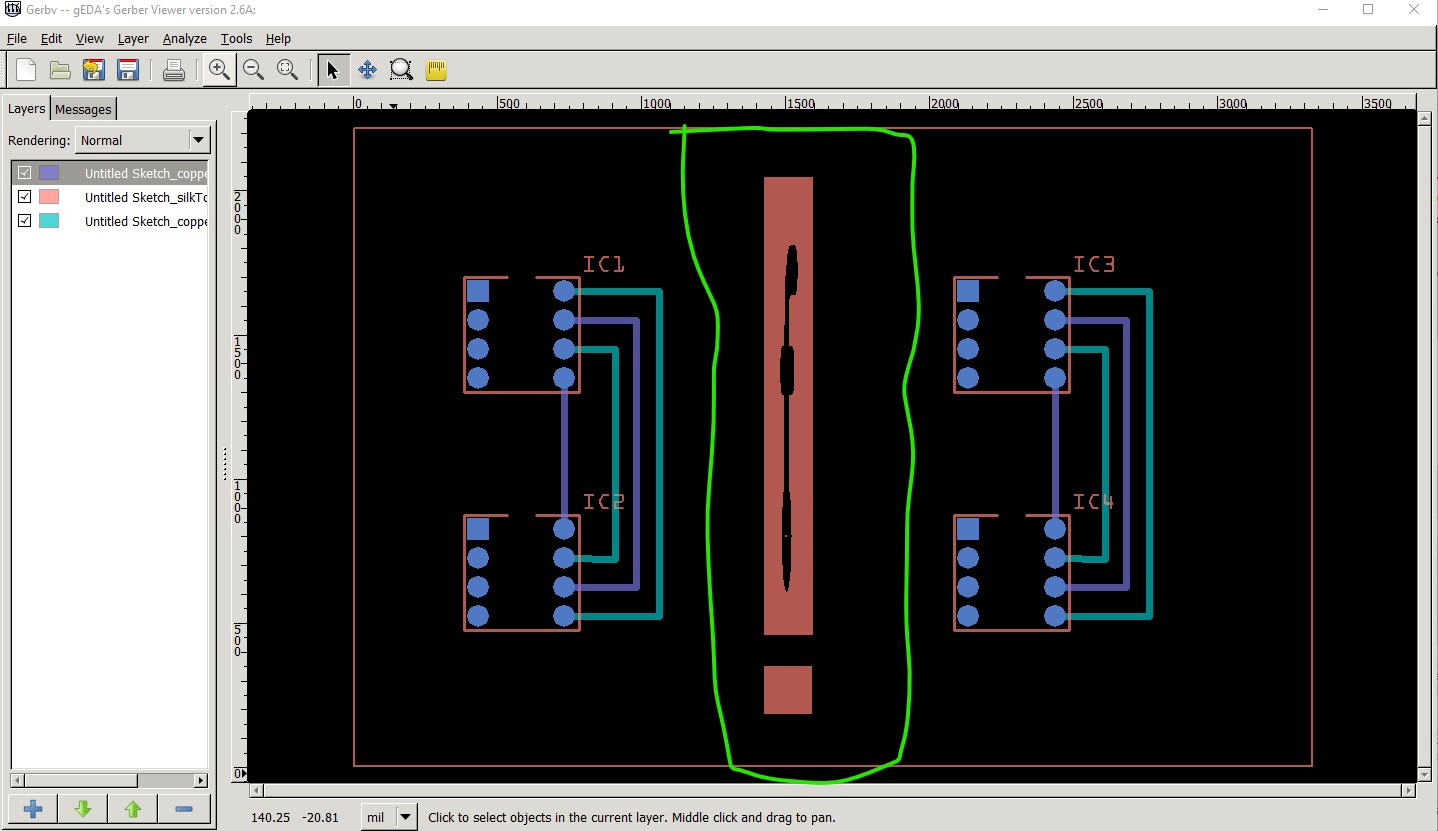Image resolution: width=1438 pixels, height=831 pixels.
Task: Click the cyan color swatch of third layer
Action: pyautogui.click(x=49, y=221)
